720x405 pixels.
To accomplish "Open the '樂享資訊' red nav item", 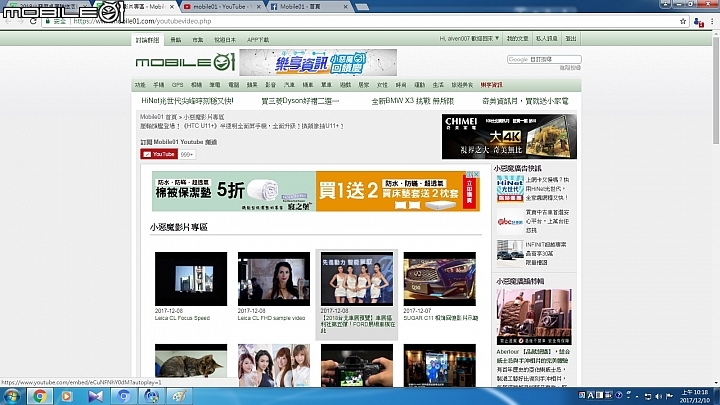I will point(491,85).
